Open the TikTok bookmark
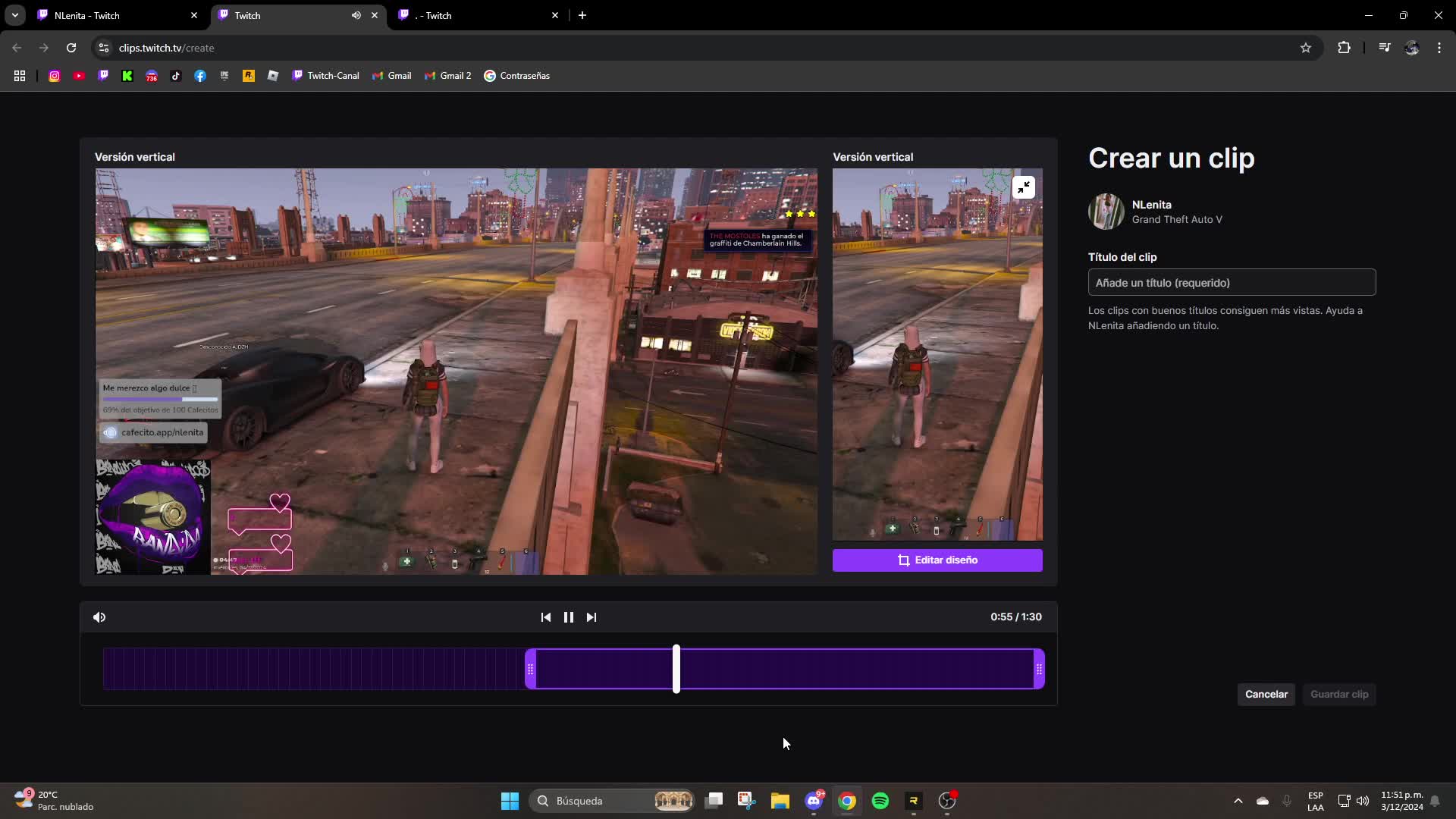 176,75
